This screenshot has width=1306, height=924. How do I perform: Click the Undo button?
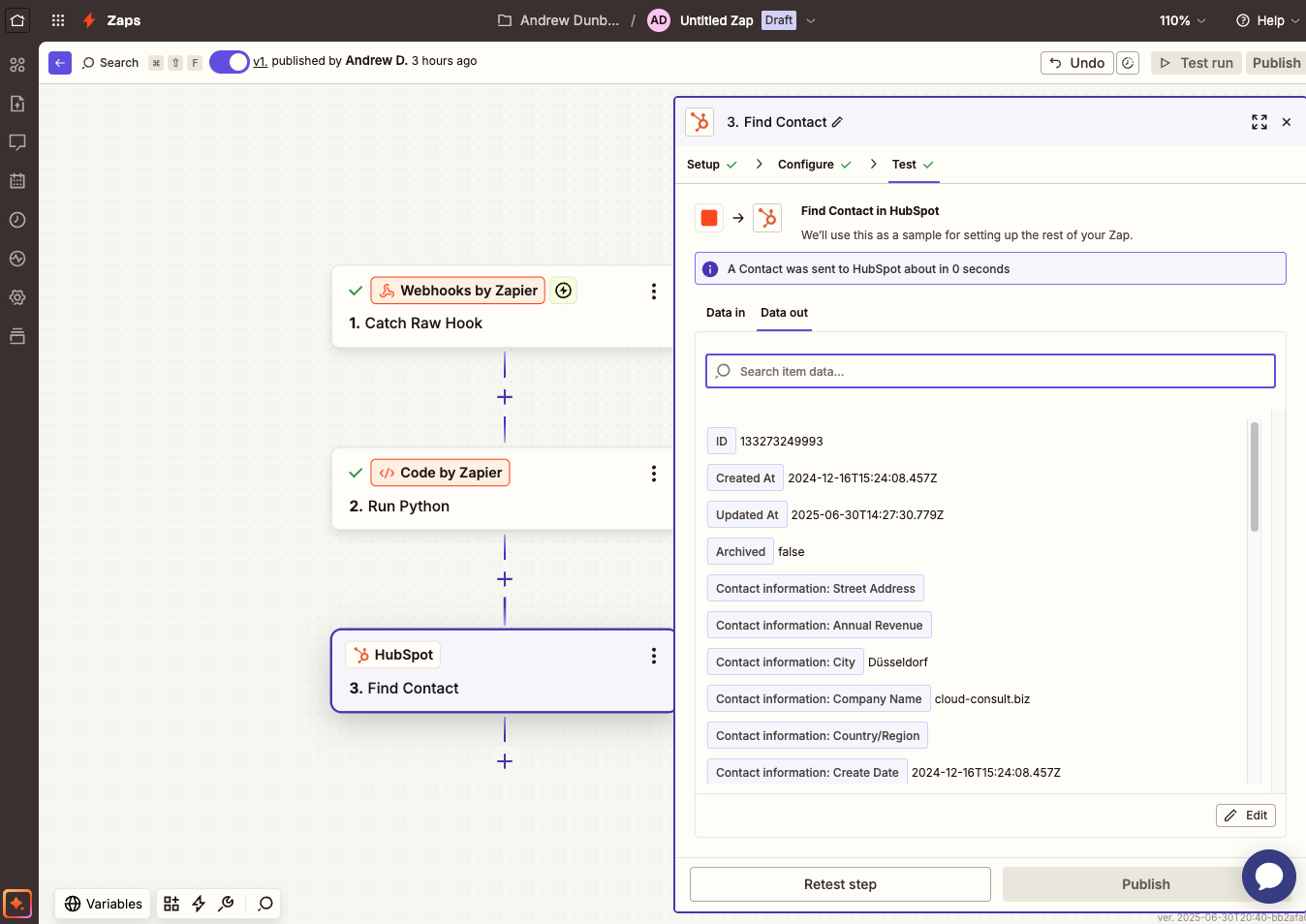pyautogui.click(x=1077, y=63)
